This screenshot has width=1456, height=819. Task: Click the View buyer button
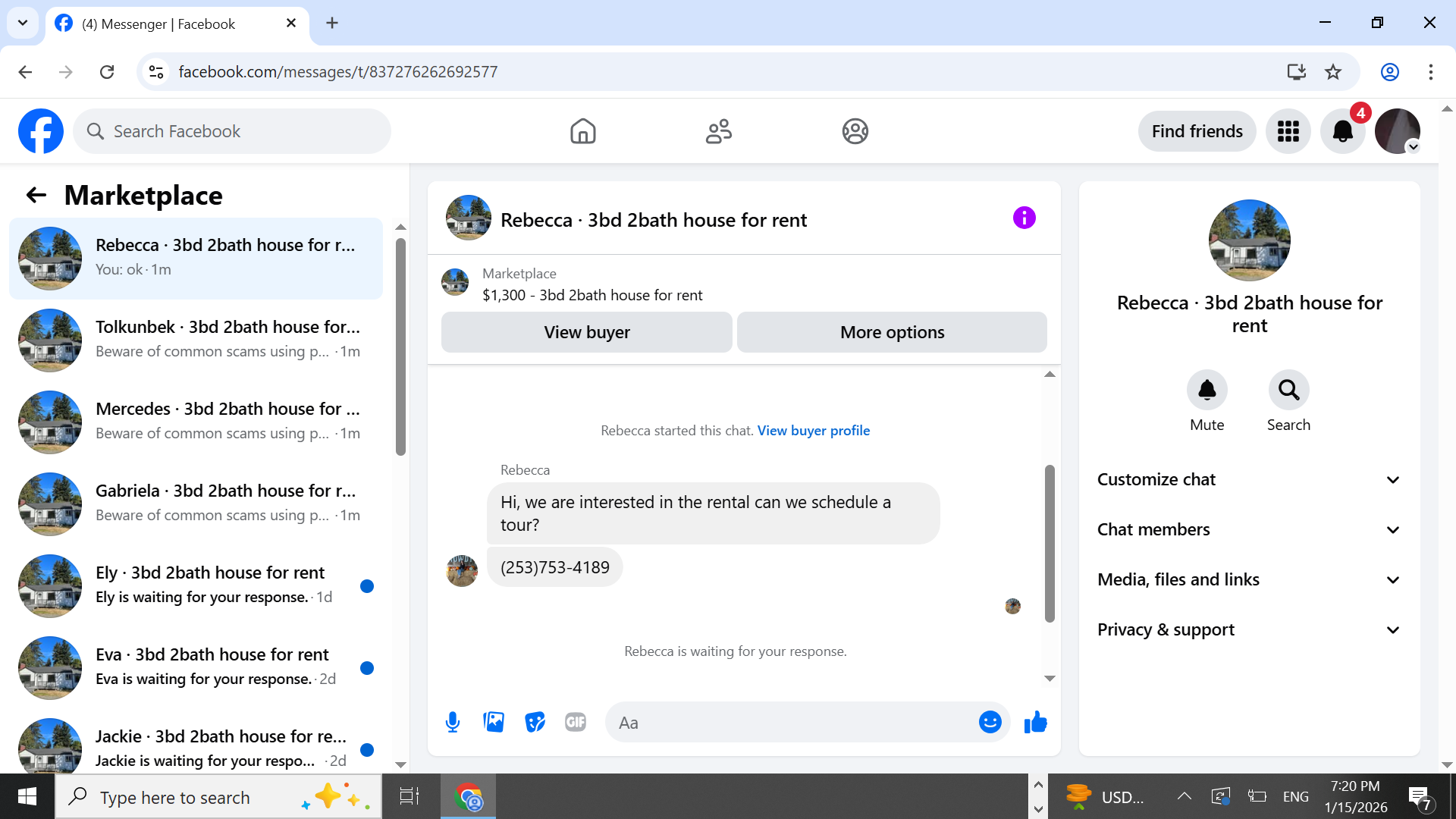coord(586,332)
